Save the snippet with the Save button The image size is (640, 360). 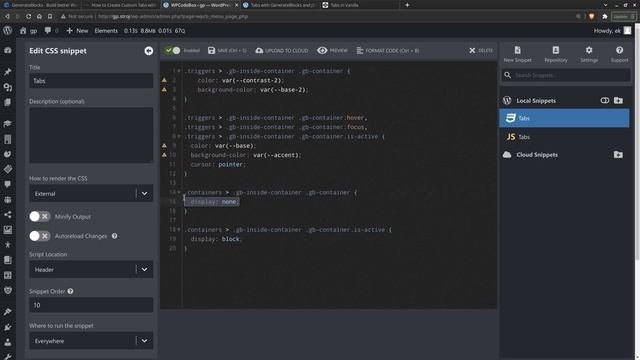click(x=227, y=50)
